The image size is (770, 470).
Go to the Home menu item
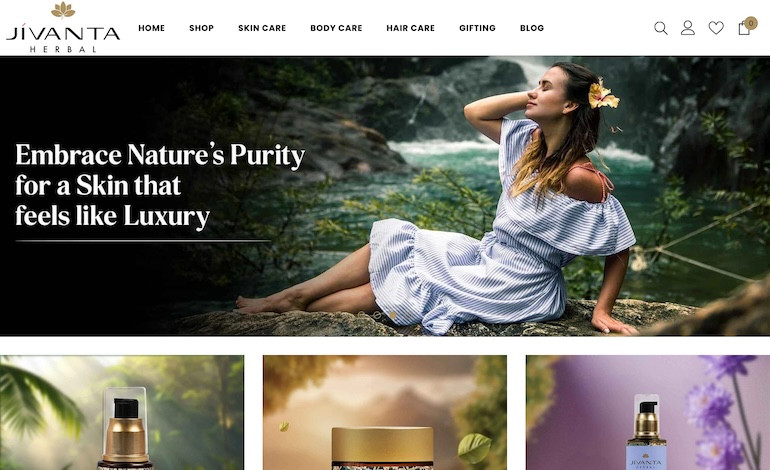click(151, 28)
